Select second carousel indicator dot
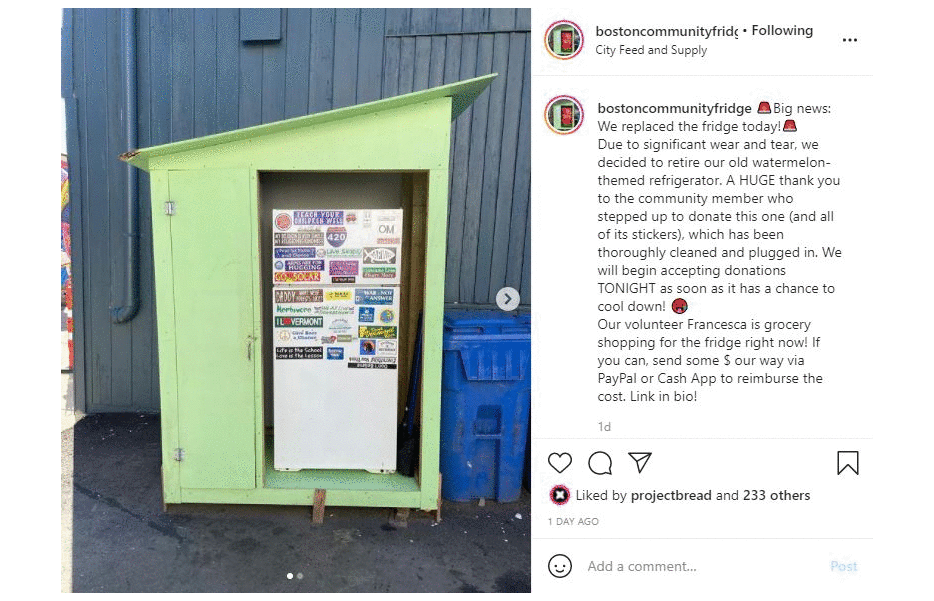The height and width of the screenshot is (601, 934). 300,576
